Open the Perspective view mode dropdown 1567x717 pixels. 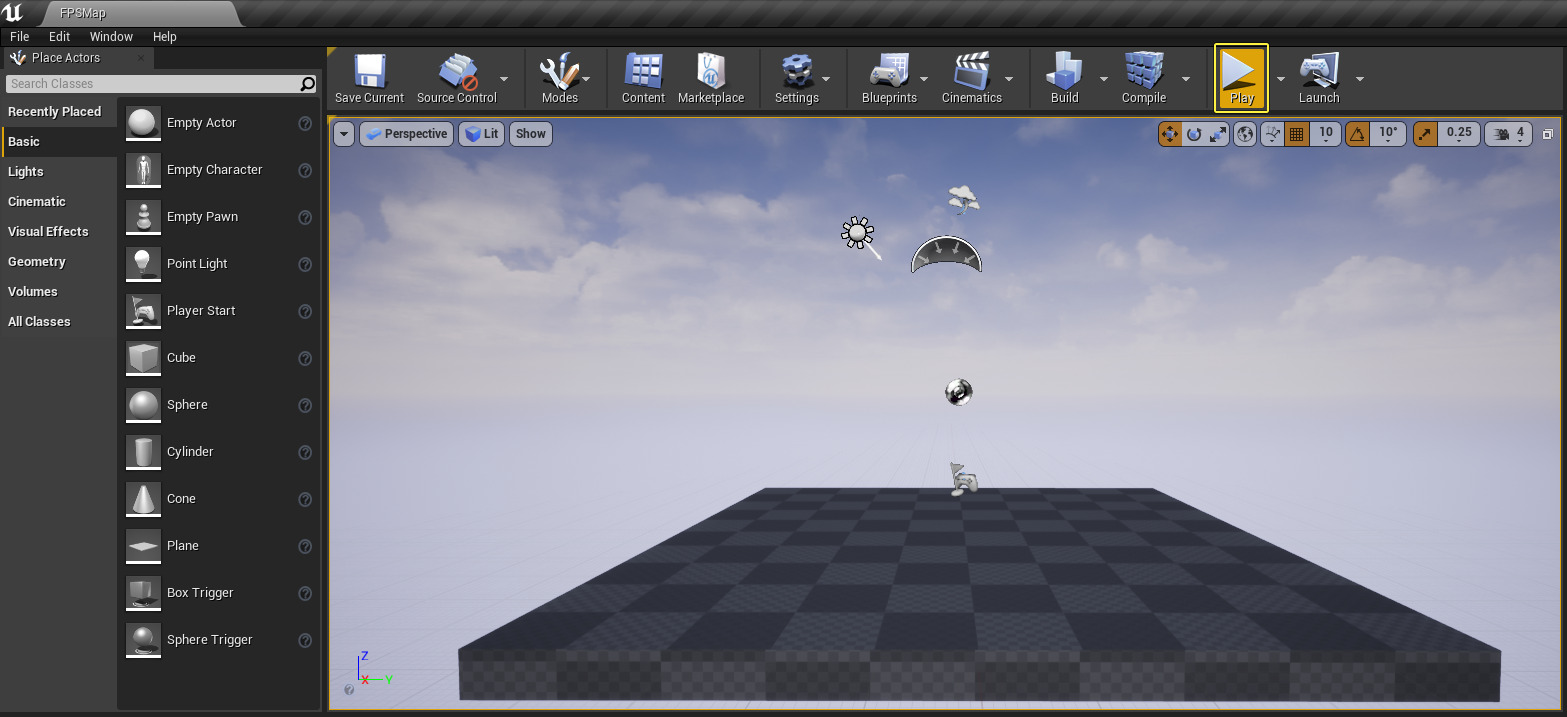[406, 133]
